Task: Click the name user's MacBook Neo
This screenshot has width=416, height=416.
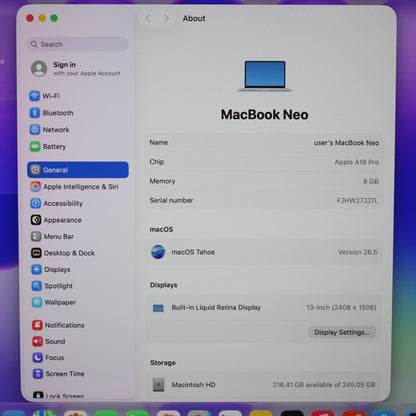Action: (x=346, y=143)
